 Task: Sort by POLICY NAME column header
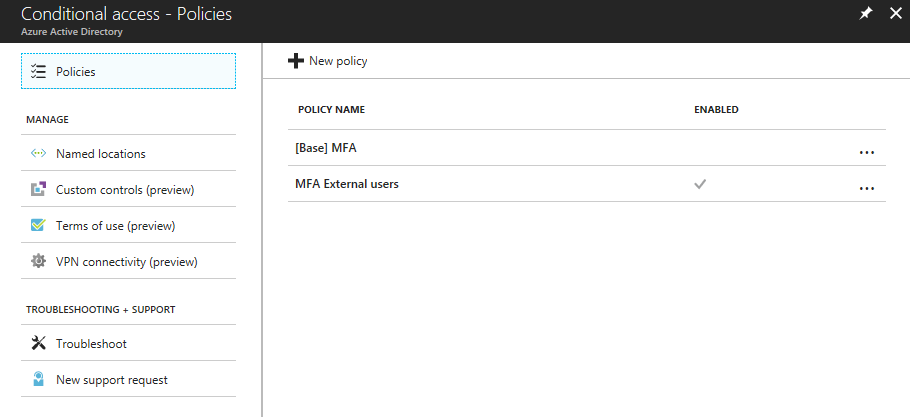[x=331, y=110]
